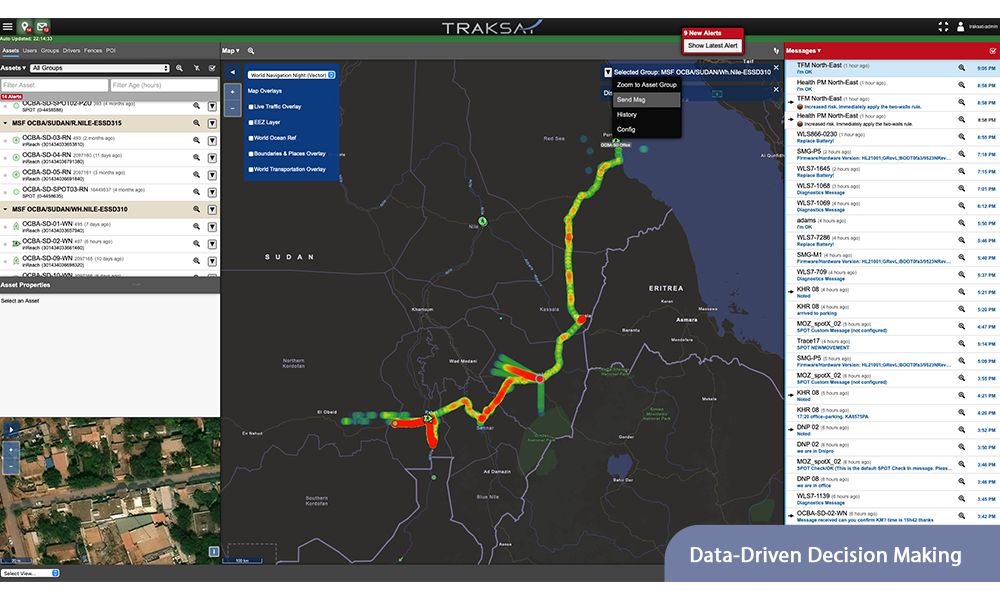The width and height of the screenshot is (1000, 600).
Task: Click the clear filter icon in Assets toolbar
Action: pyautogui.click(x=196, y=68)
